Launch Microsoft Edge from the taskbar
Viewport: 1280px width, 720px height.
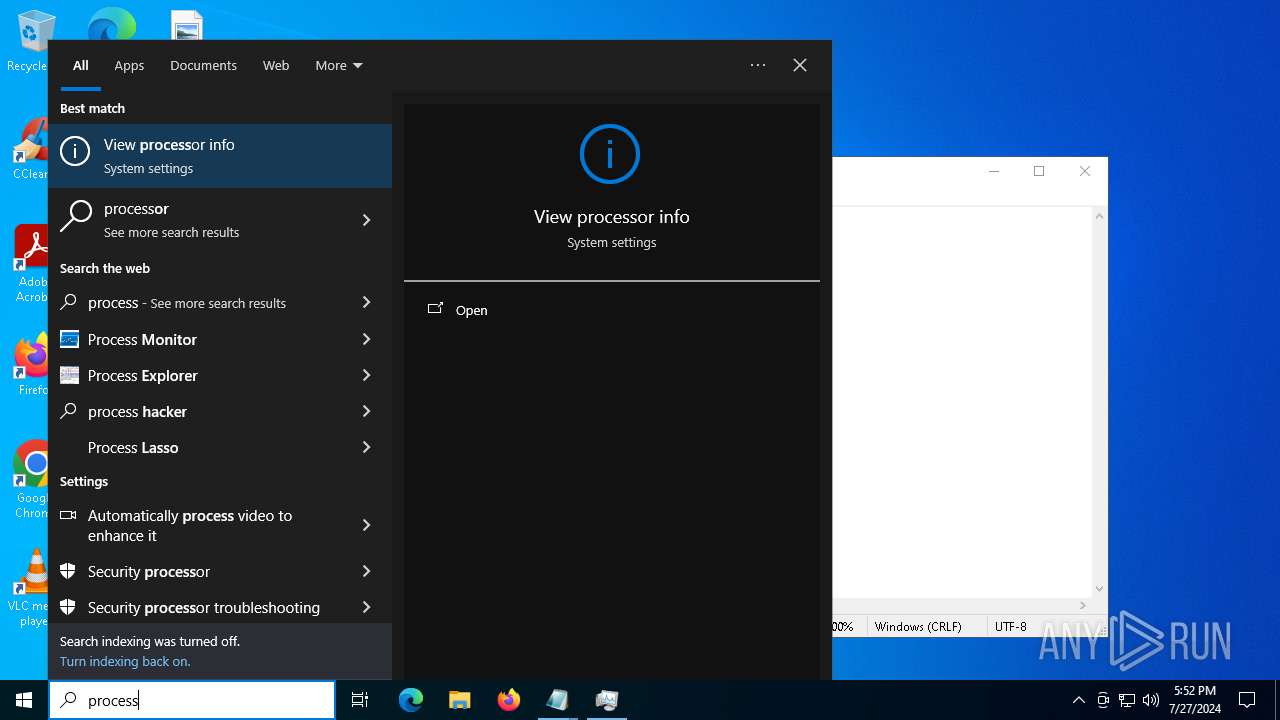411,700
